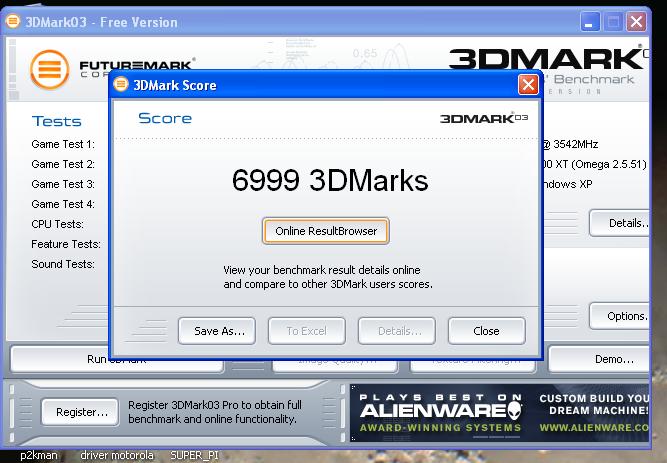This screenshot has width=667, height=463.
Task: Click the 3DMark03 logo in score dialog
Action: coord(484,118)
